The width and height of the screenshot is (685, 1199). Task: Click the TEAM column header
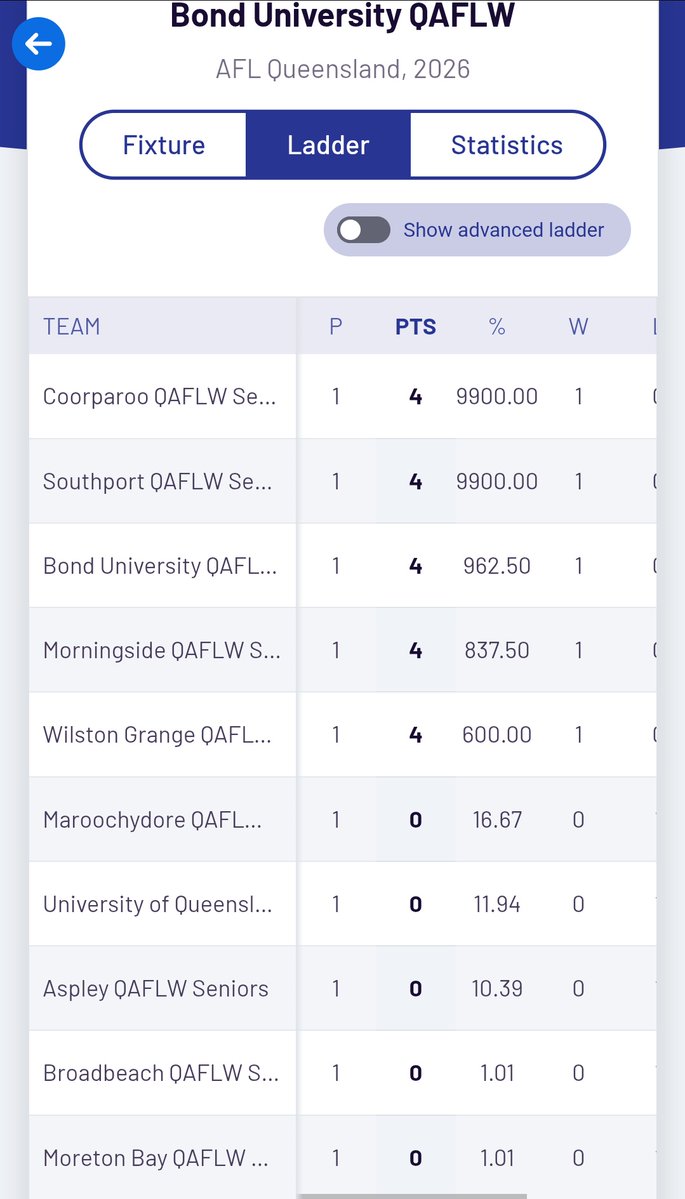pos(72,327)
